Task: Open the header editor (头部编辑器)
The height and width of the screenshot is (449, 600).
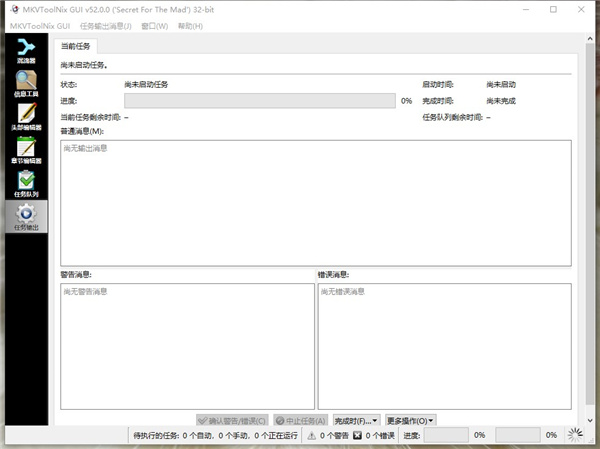Action: [26, 117]
